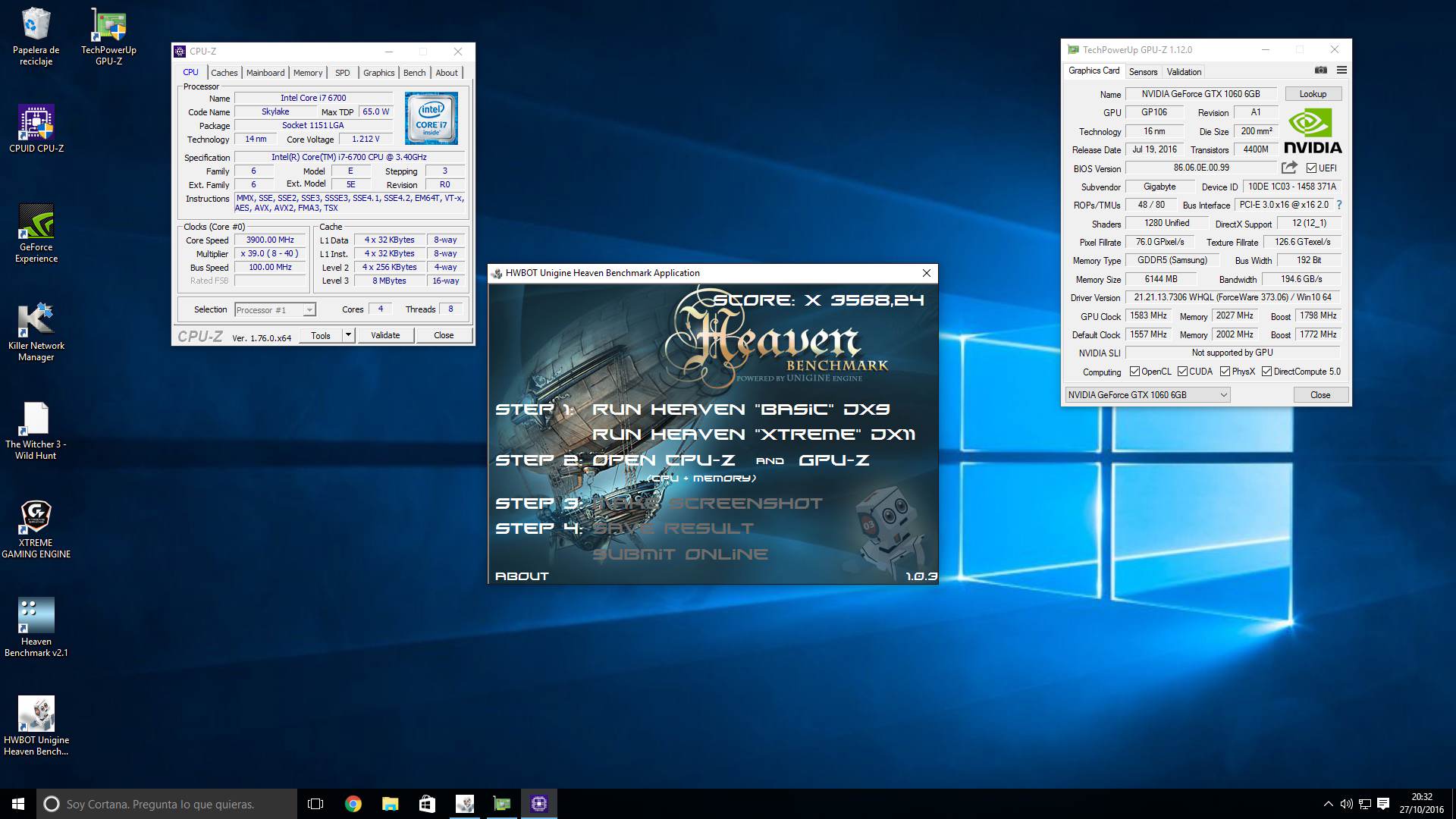Screen dimensions: 1456x819
Task: Open CPUID CPU-Z desktop shortcut
Action: (x=36, y=129)
